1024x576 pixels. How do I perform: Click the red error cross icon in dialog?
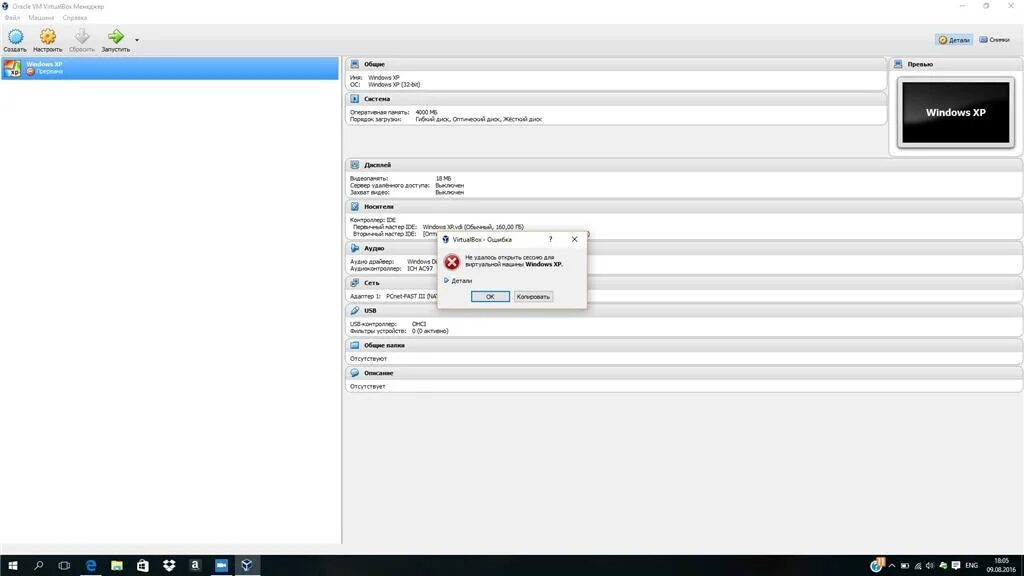pyautogui.click(x=452, y=262)
